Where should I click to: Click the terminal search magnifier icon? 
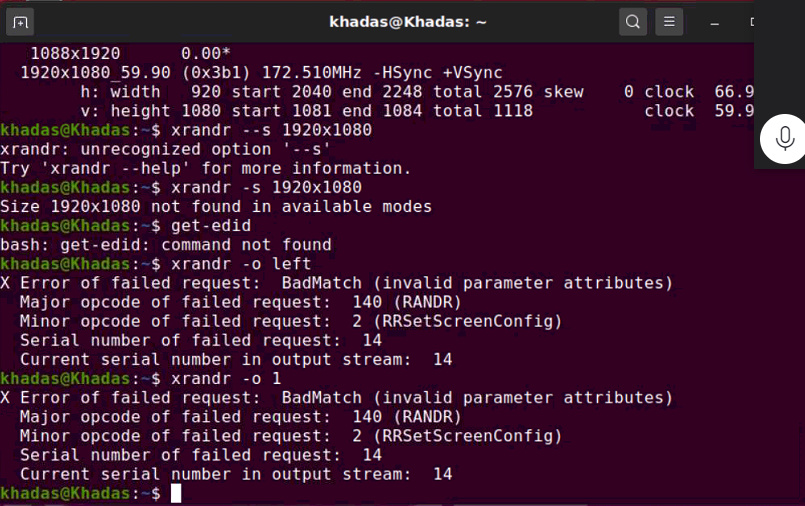point(632,22)
